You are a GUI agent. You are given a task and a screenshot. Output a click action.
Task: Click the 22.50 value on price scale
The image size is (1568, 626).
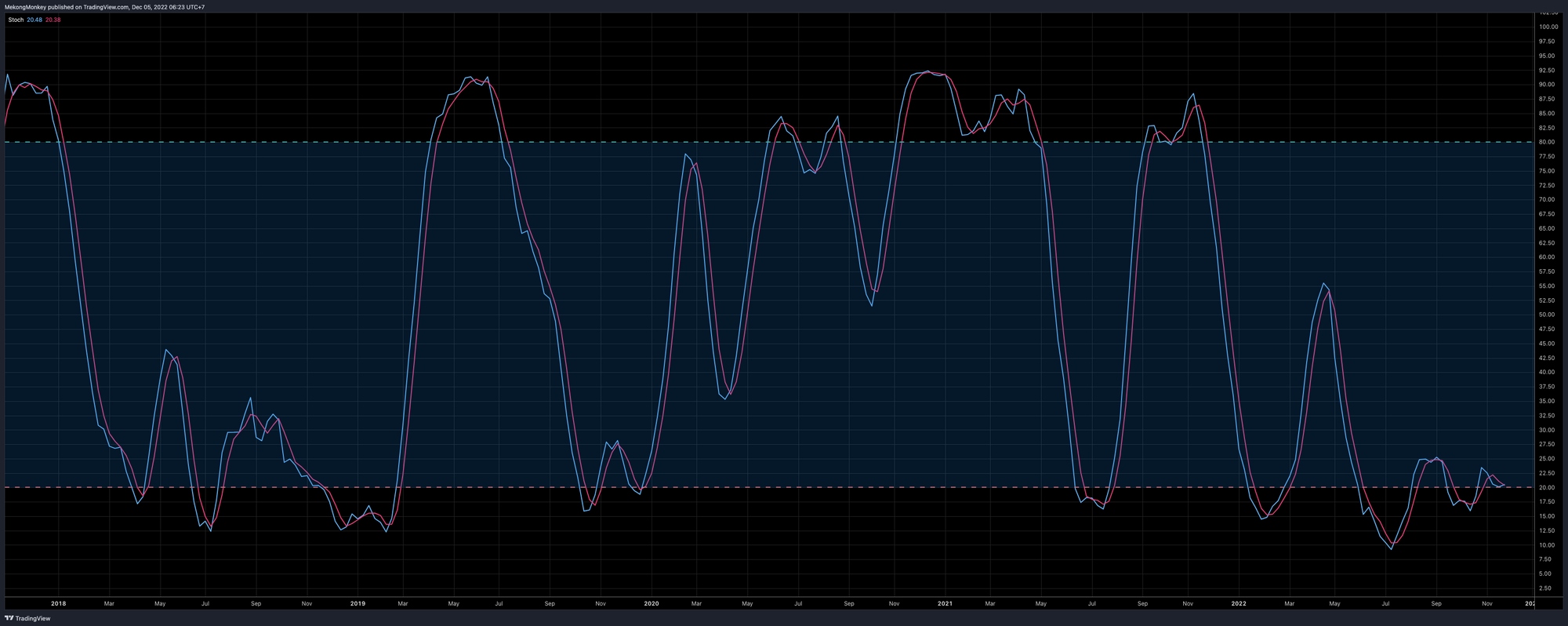(x=1547, y=473)
